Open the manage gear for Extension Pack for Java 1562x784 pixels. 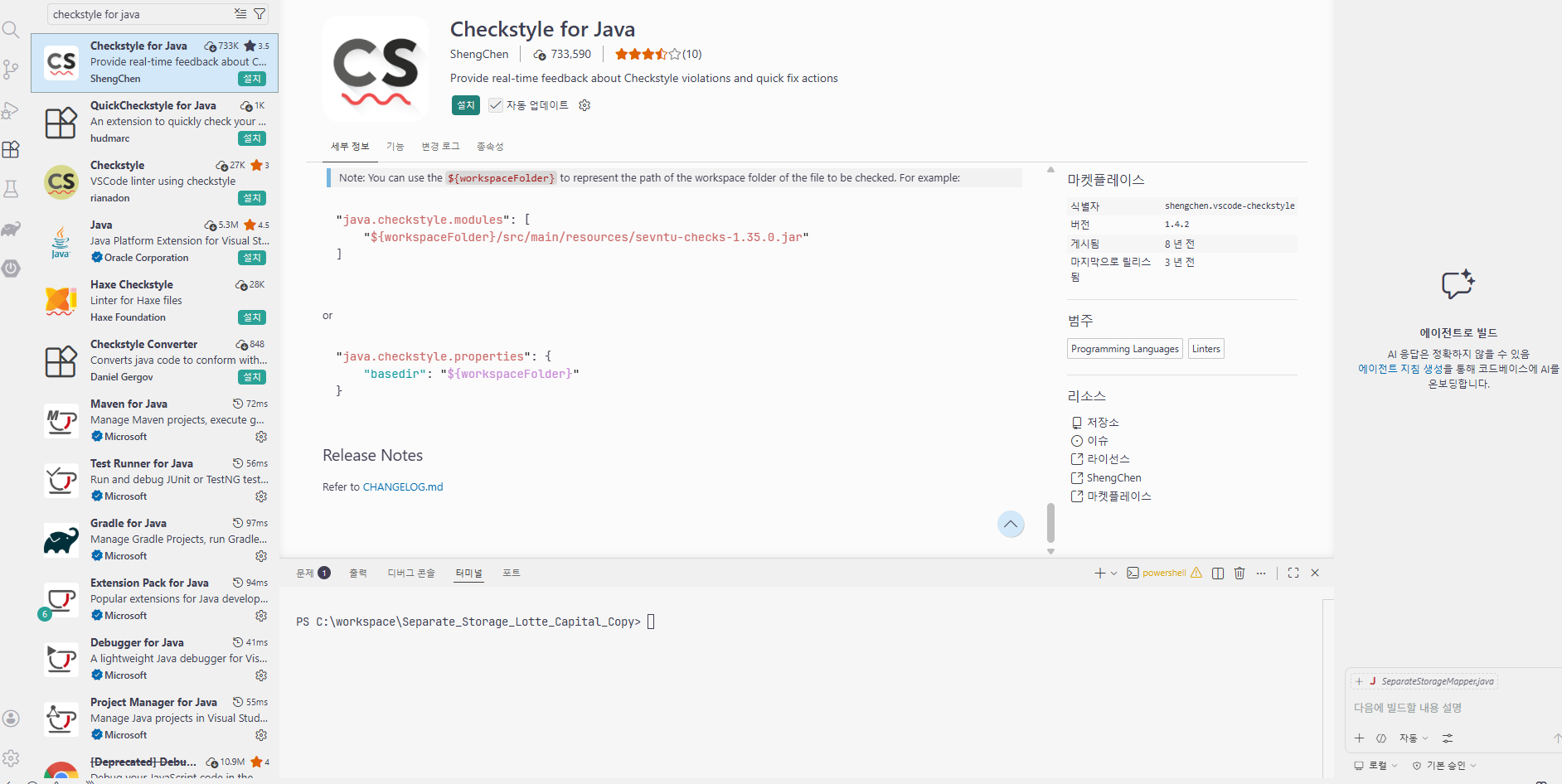point(261,616)
